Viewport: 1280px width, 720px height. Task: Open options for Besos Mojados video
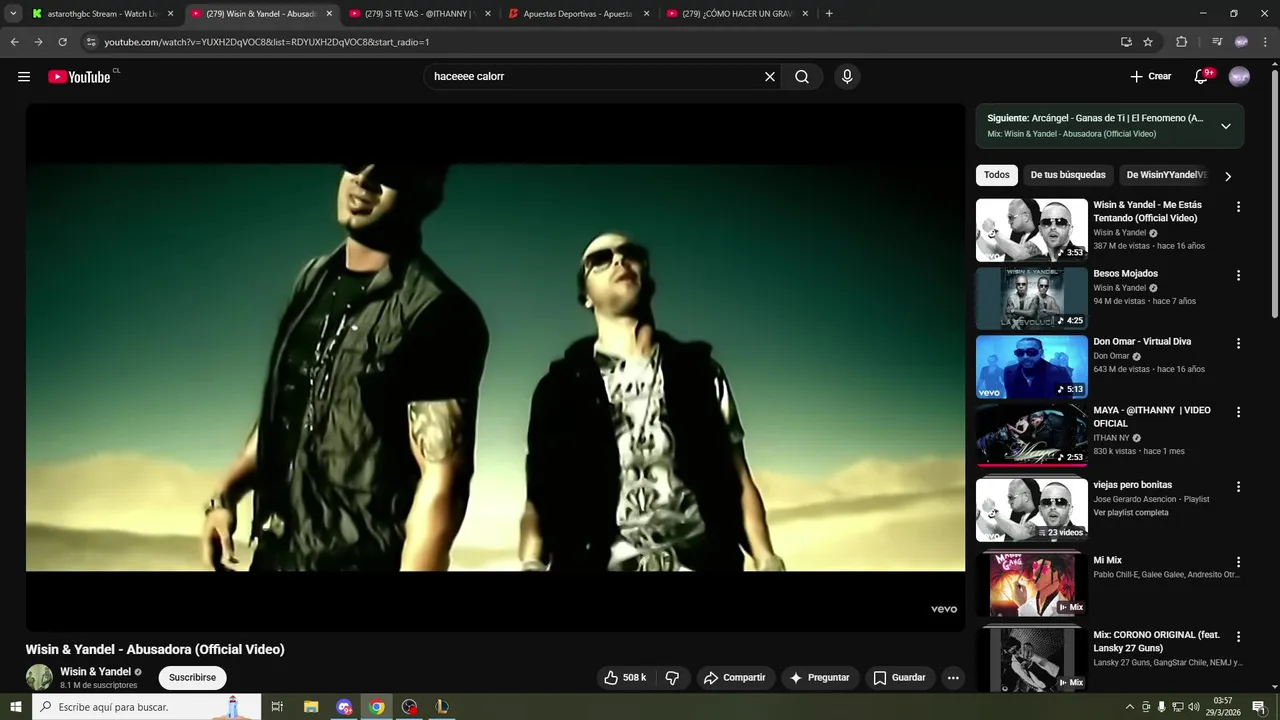click(x=1238, y=275)
